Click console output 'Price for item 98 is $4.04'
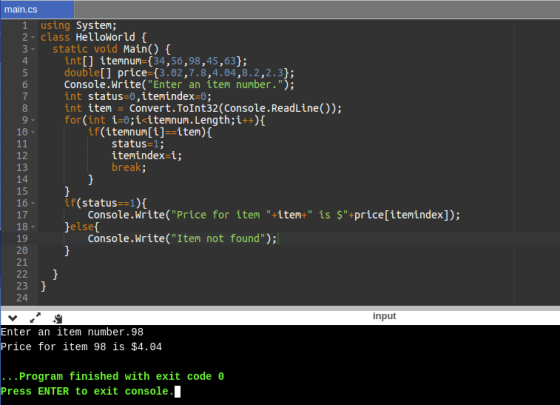 coord(81,346)
